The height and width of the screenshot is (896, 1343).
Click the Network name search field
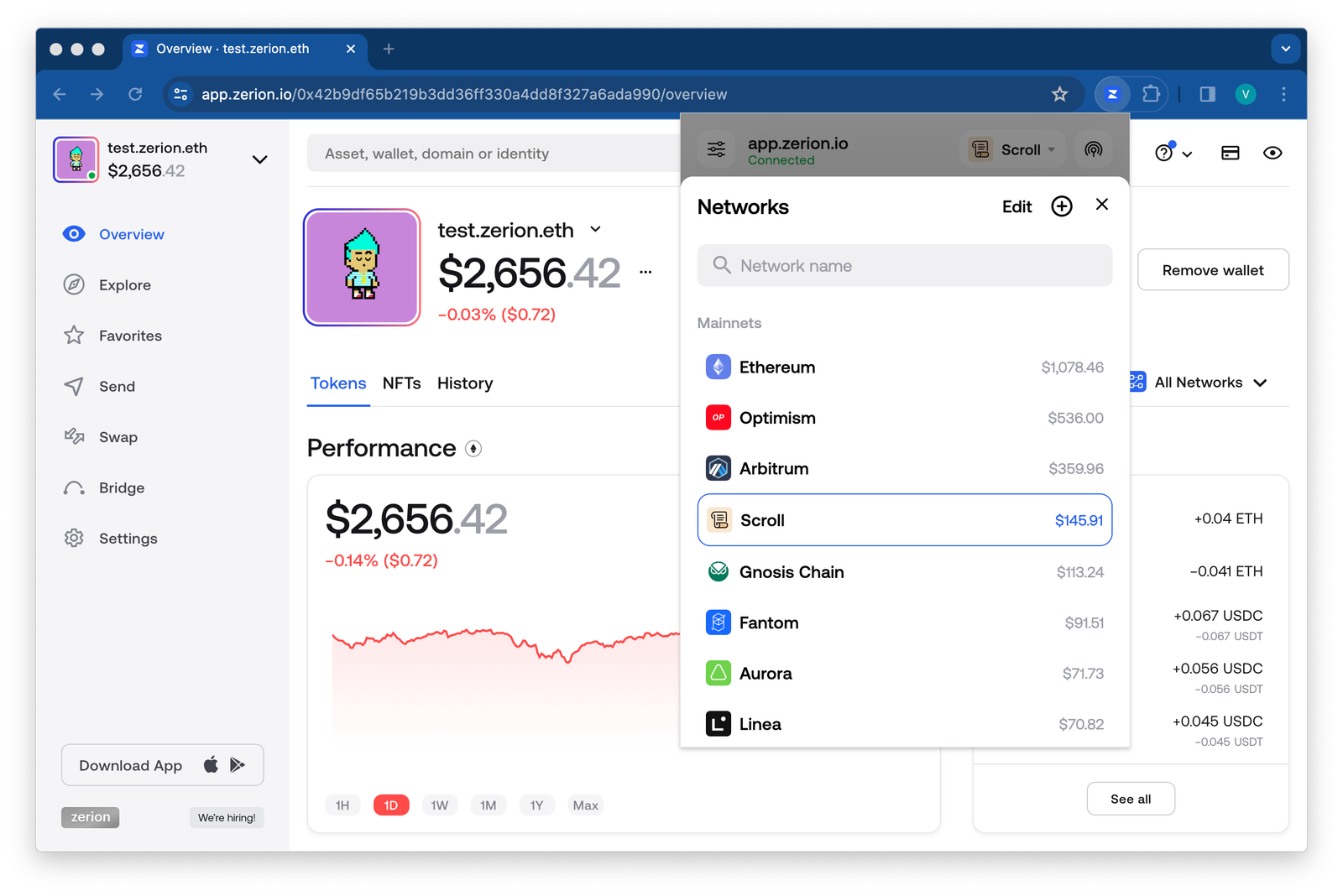(904, 266)
